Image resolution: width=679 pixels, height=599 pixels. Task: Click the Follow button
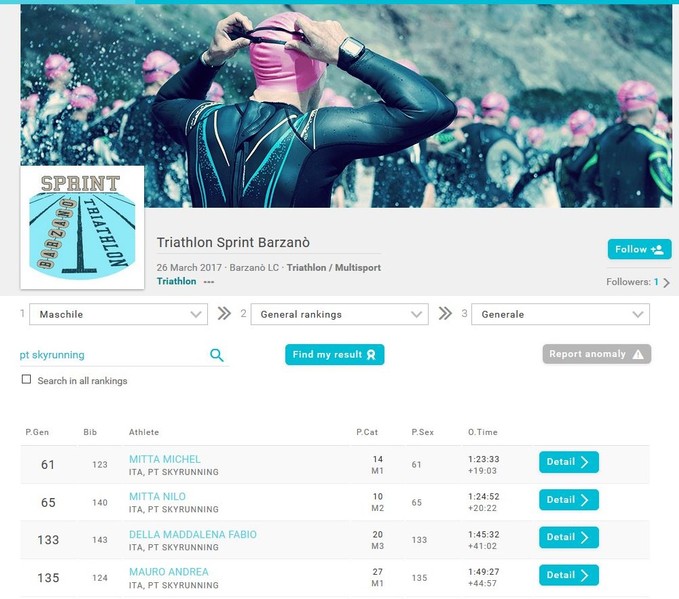[x=640, y=249]
